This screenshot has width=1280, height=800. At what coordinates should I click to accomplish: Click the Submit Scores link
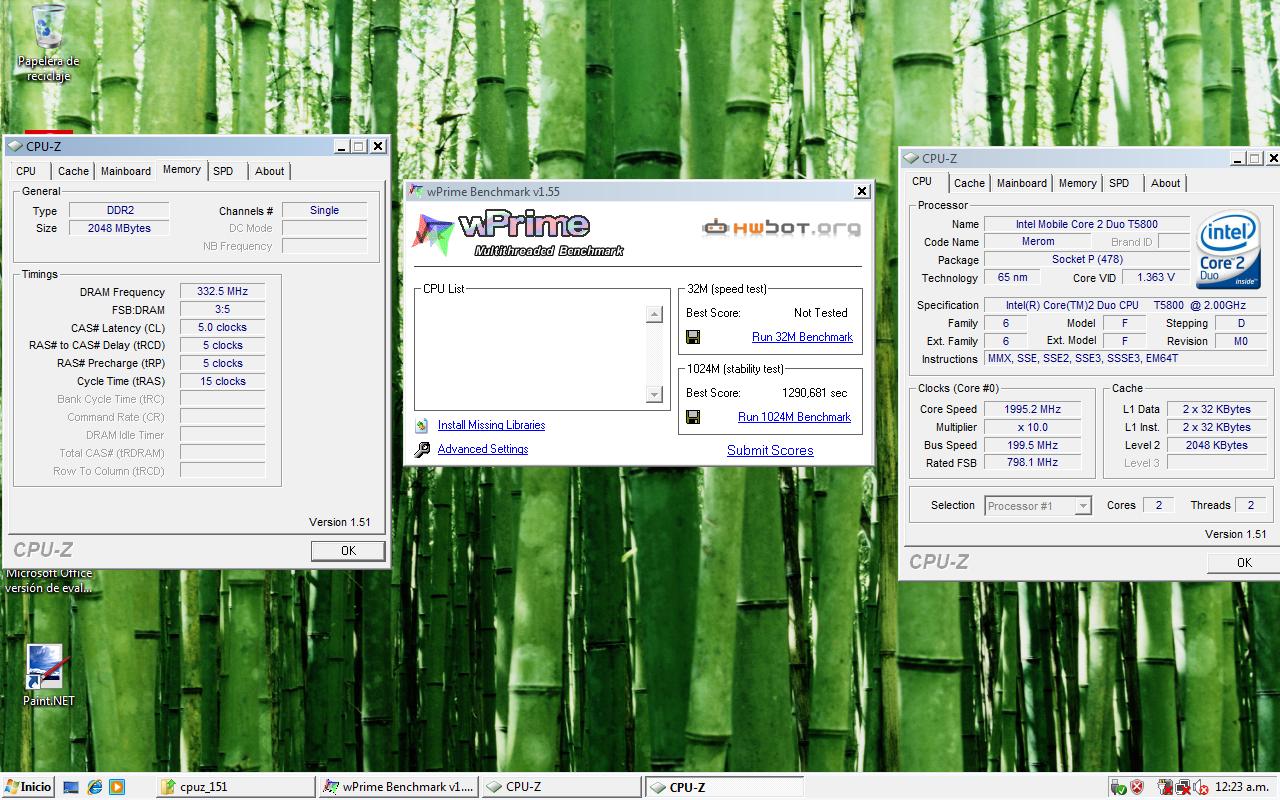click(x=770, y=450)
